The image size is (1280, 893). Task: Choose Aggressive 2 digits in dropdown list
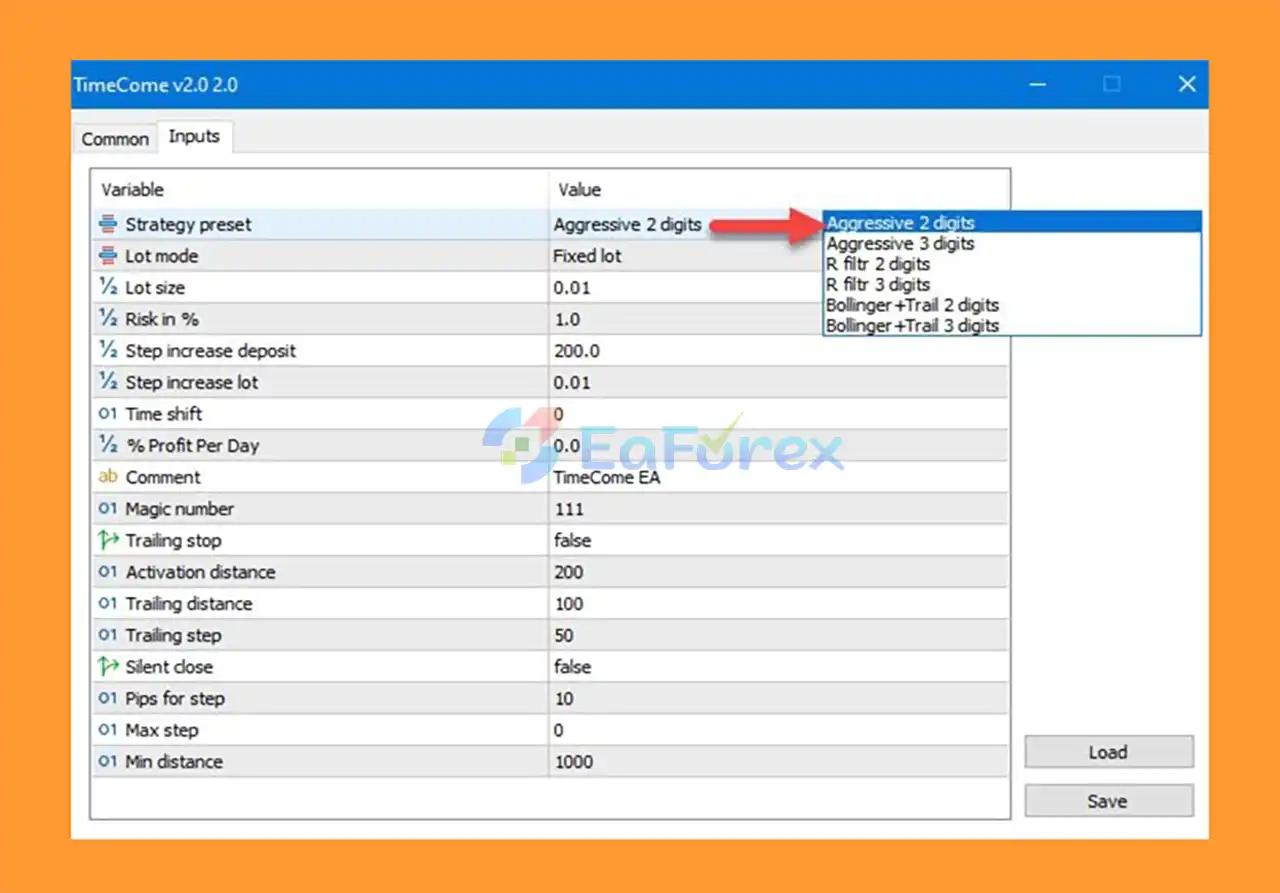tap(1012, 223)
